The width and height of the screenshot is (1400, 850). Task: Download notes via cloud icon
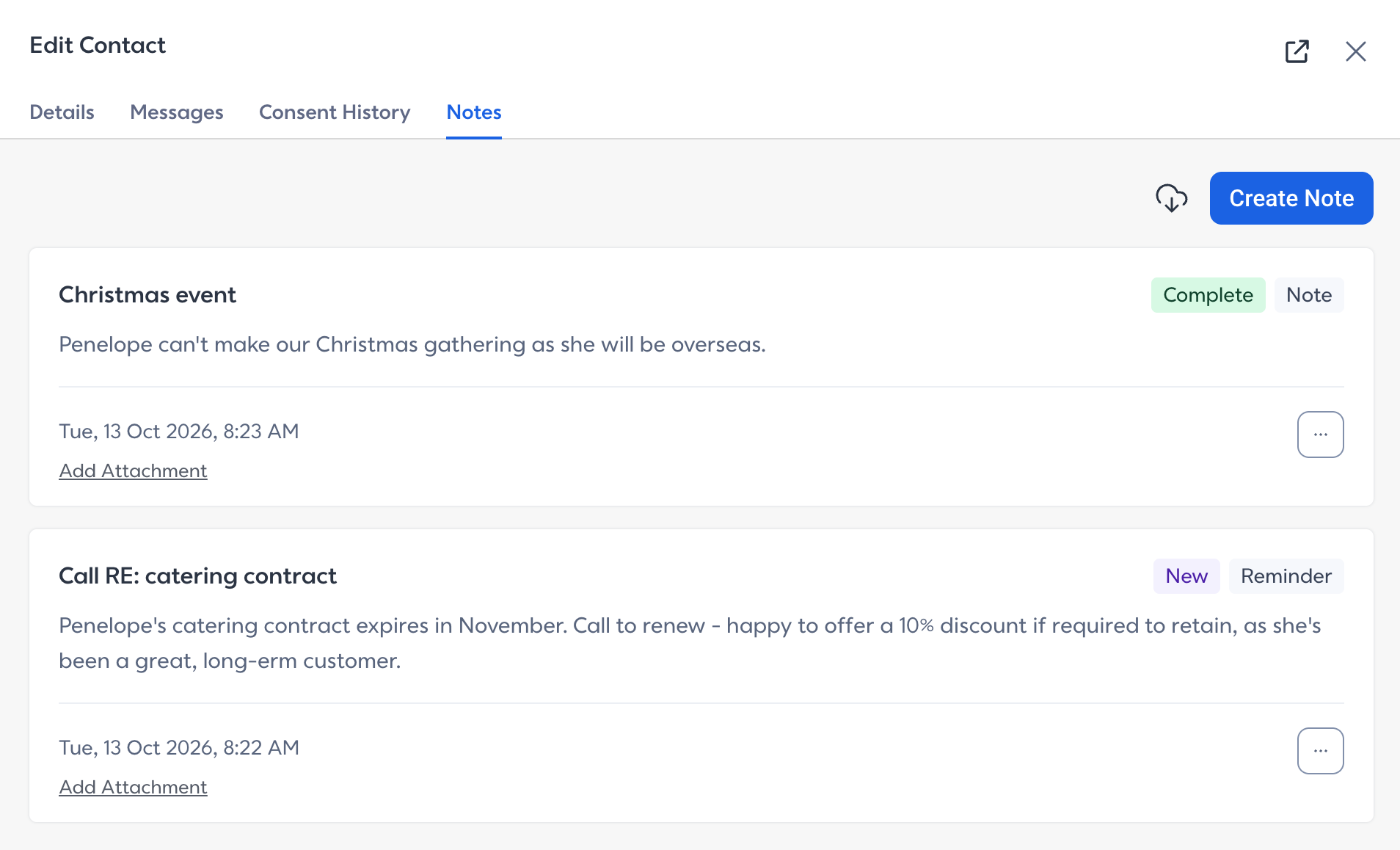(1171, 198)
